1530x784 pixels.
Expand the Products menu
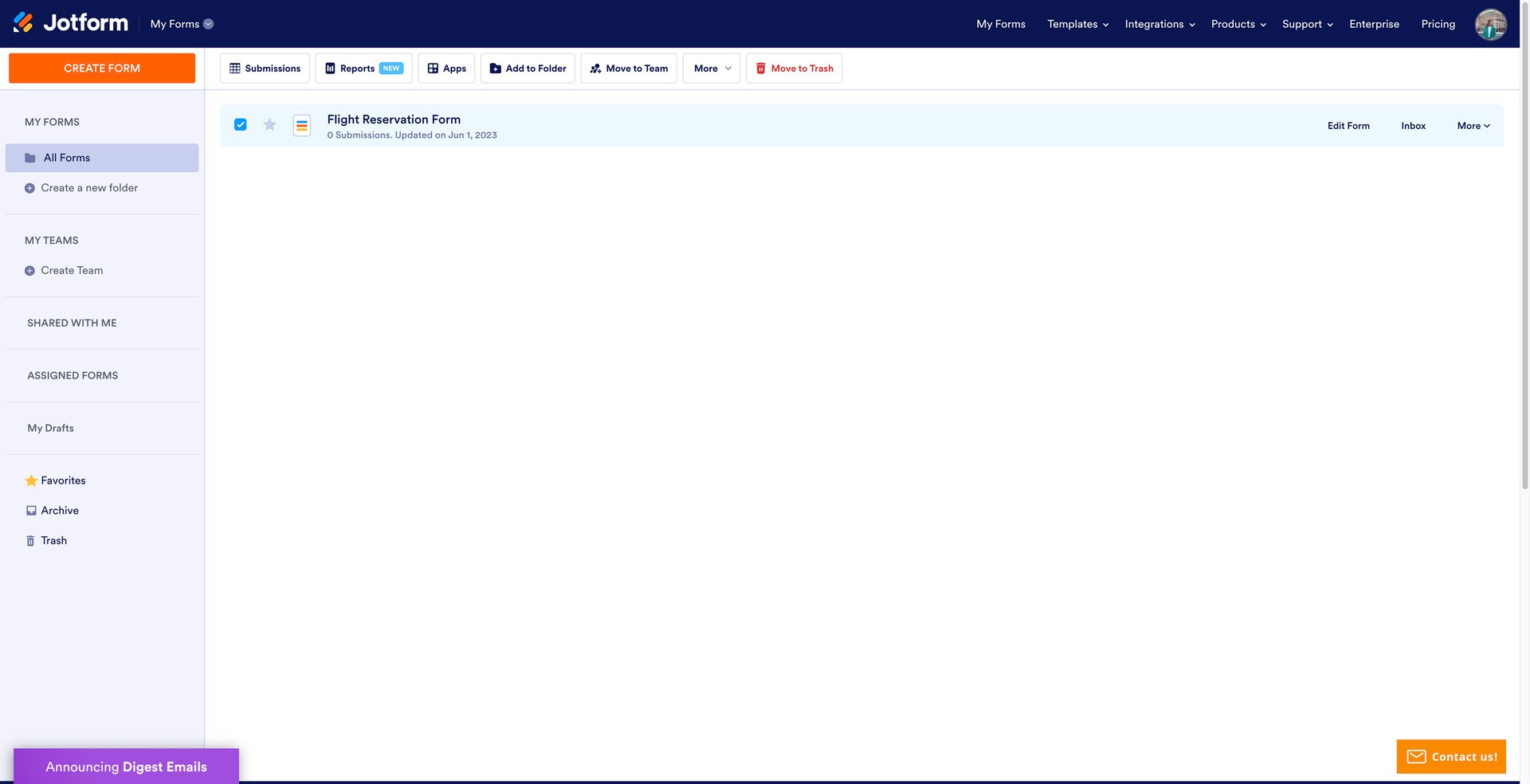[1238, 24]
